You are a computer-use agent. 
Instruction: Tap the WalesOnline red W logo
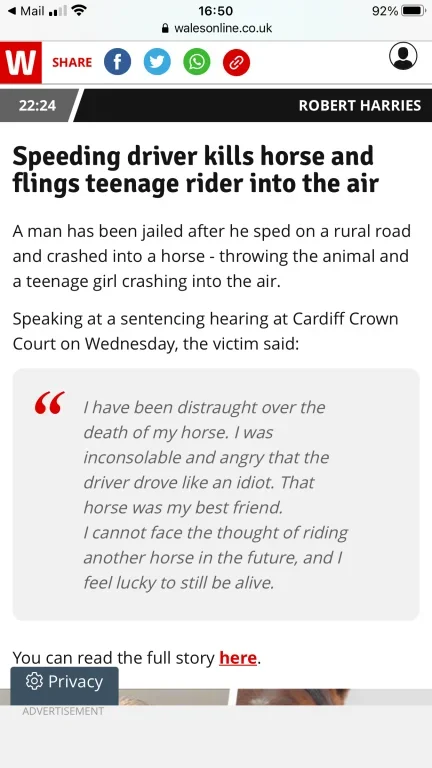pos(21,63)
